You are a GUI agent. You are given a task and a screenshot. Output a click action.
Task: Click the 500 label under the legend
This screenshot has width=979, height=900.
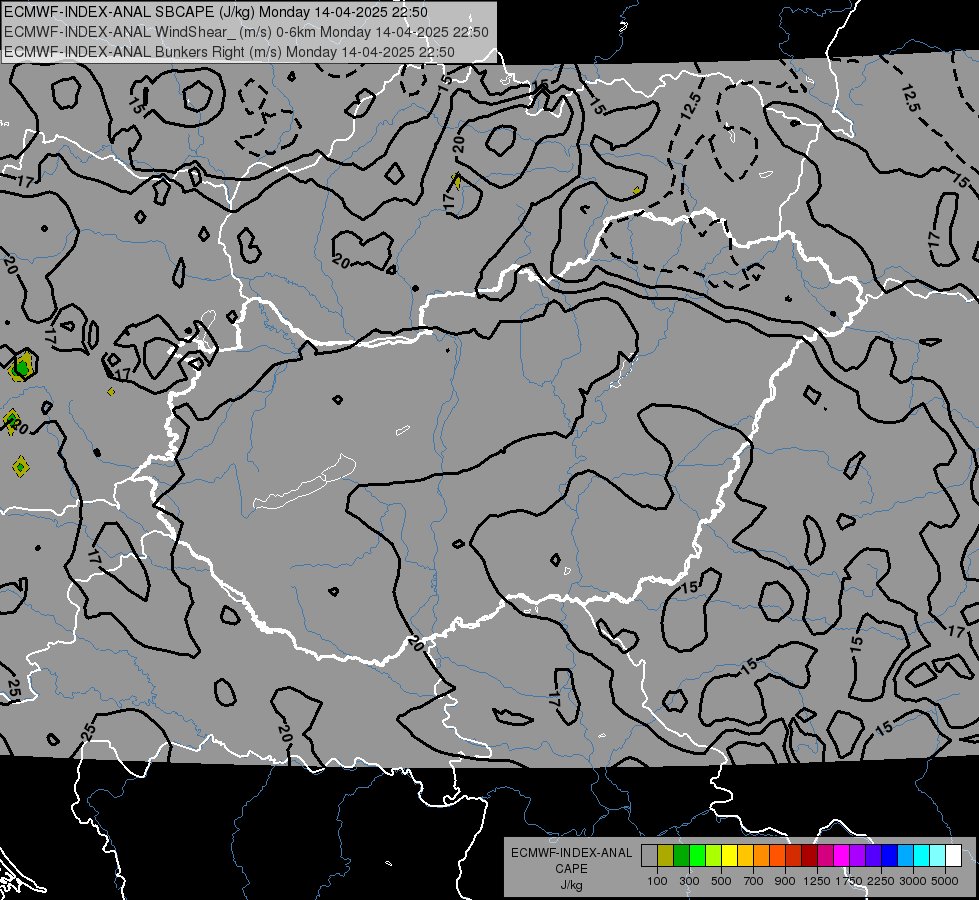point(721,881)
